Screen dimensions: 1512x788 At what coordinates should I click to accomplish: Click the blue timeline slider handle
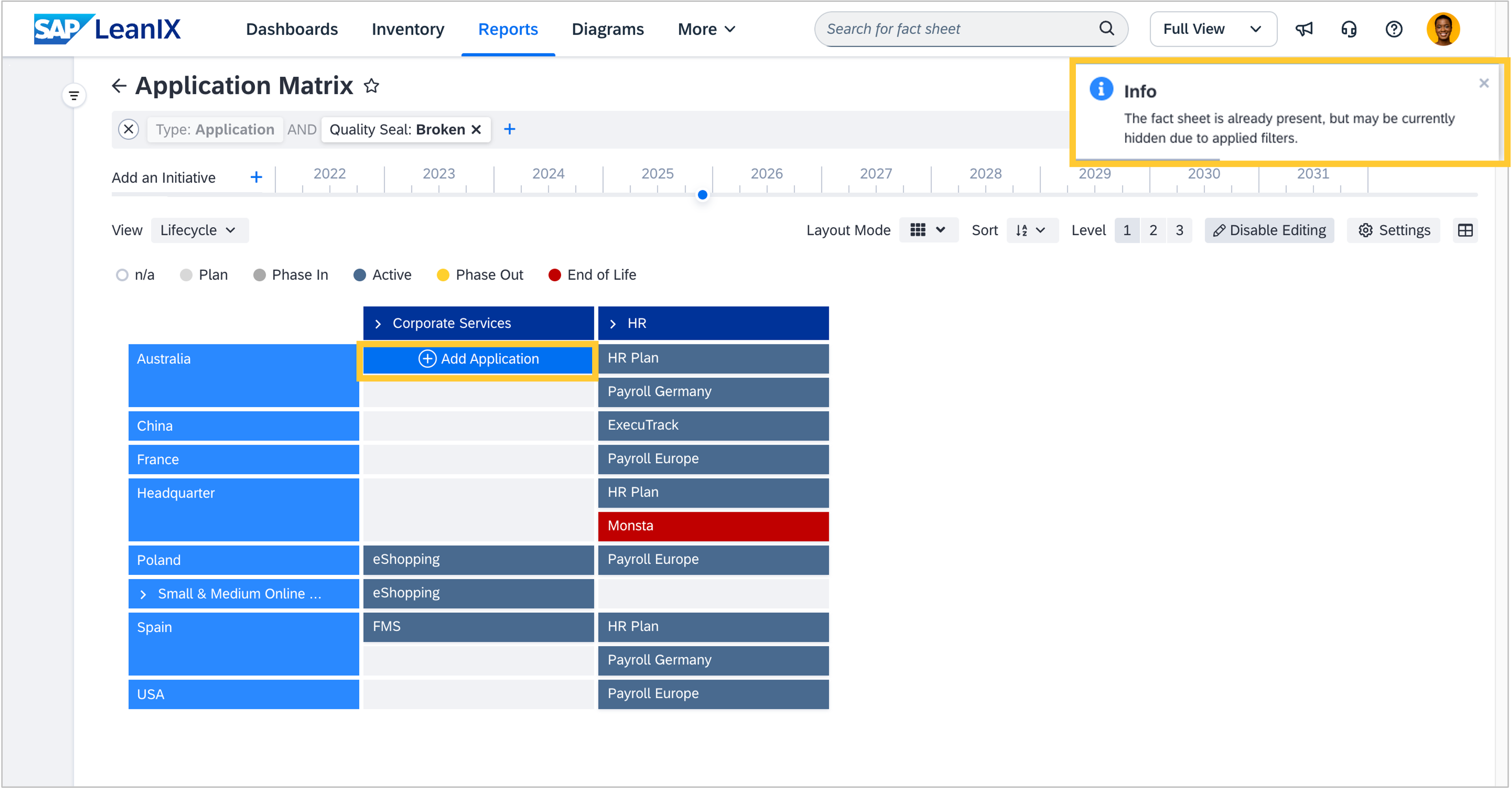pos(702,195)
